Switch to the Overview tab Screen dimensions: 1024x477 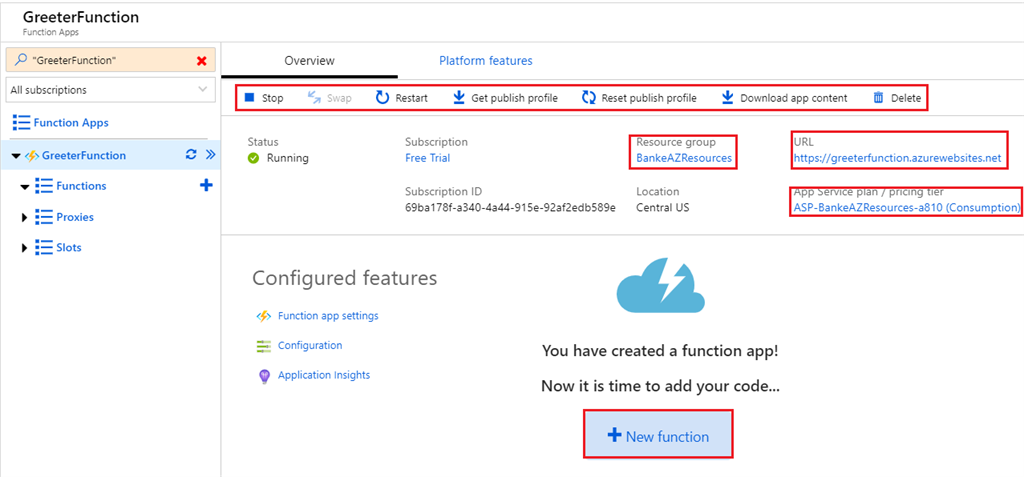(310, 61)
